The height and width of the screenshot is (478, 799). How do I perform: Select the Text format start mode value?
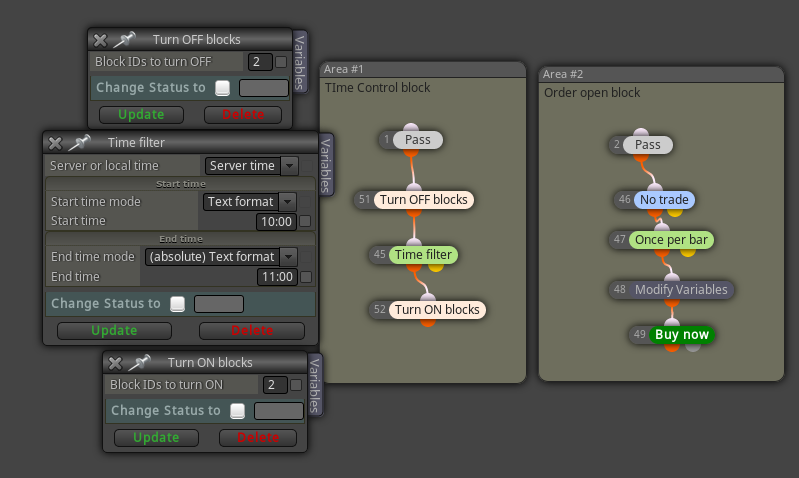(x=241, y=202)
